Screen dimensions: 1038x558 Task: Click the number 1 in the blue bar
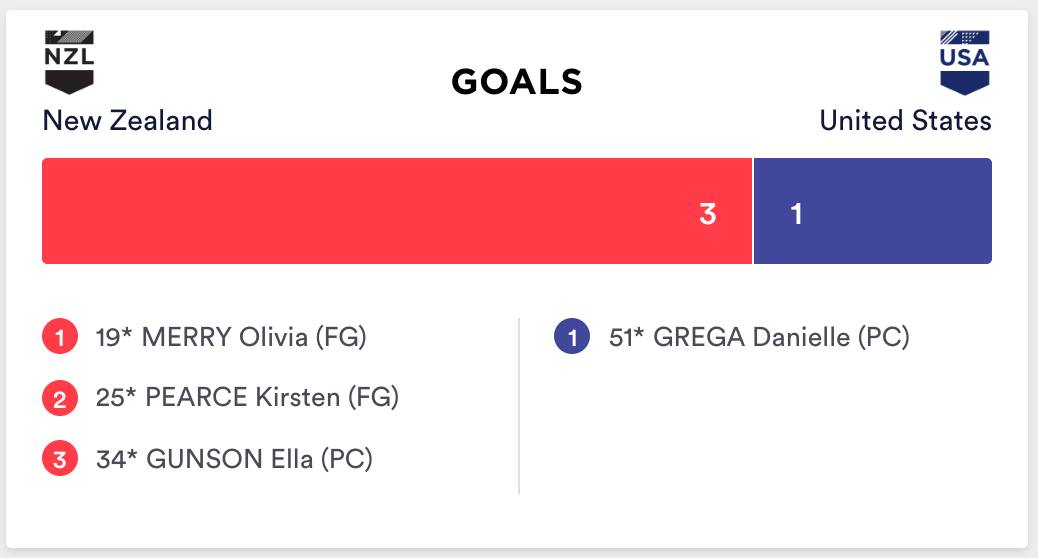point(796,213)
